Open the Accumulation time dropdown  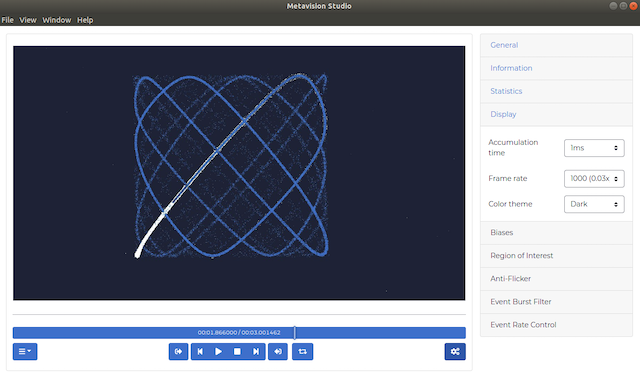(594, 148)
